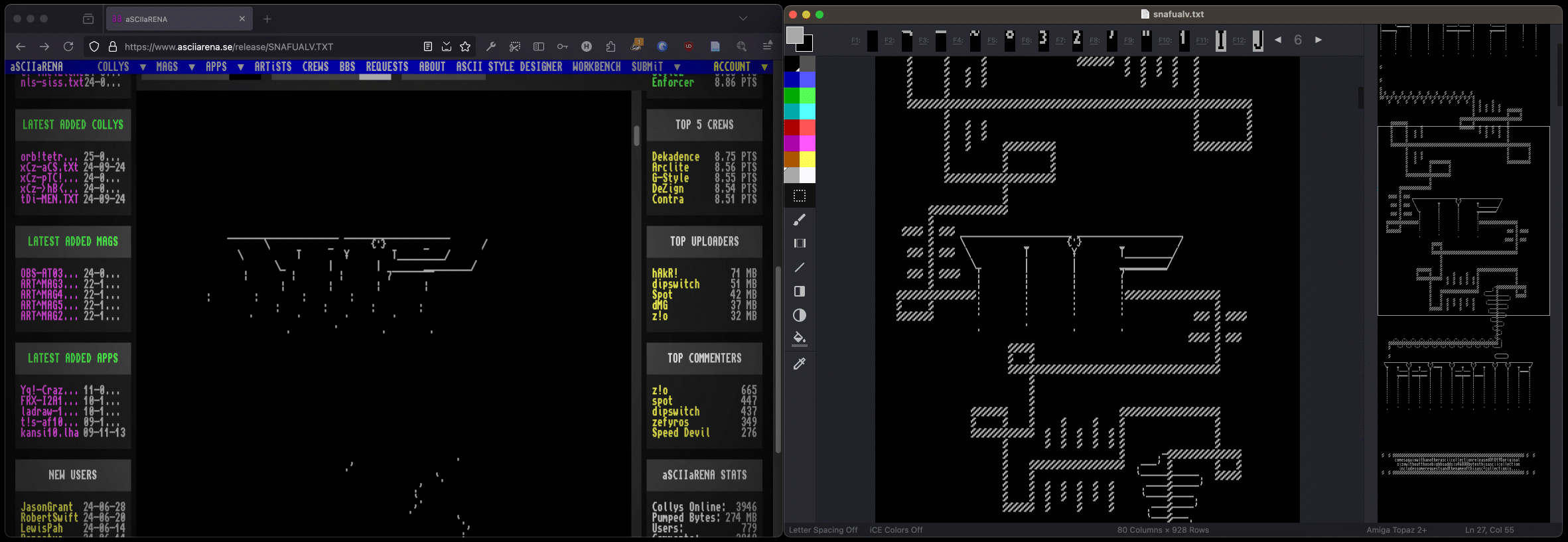Select the yellow color swatch
1568x542 pixels.
[808, 159]
